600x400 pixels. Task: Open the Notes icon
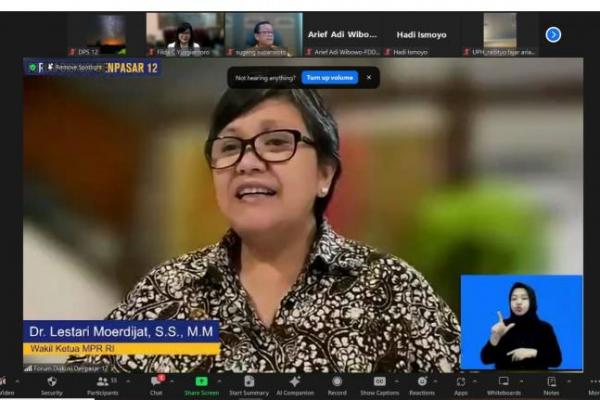coord(551,382)
